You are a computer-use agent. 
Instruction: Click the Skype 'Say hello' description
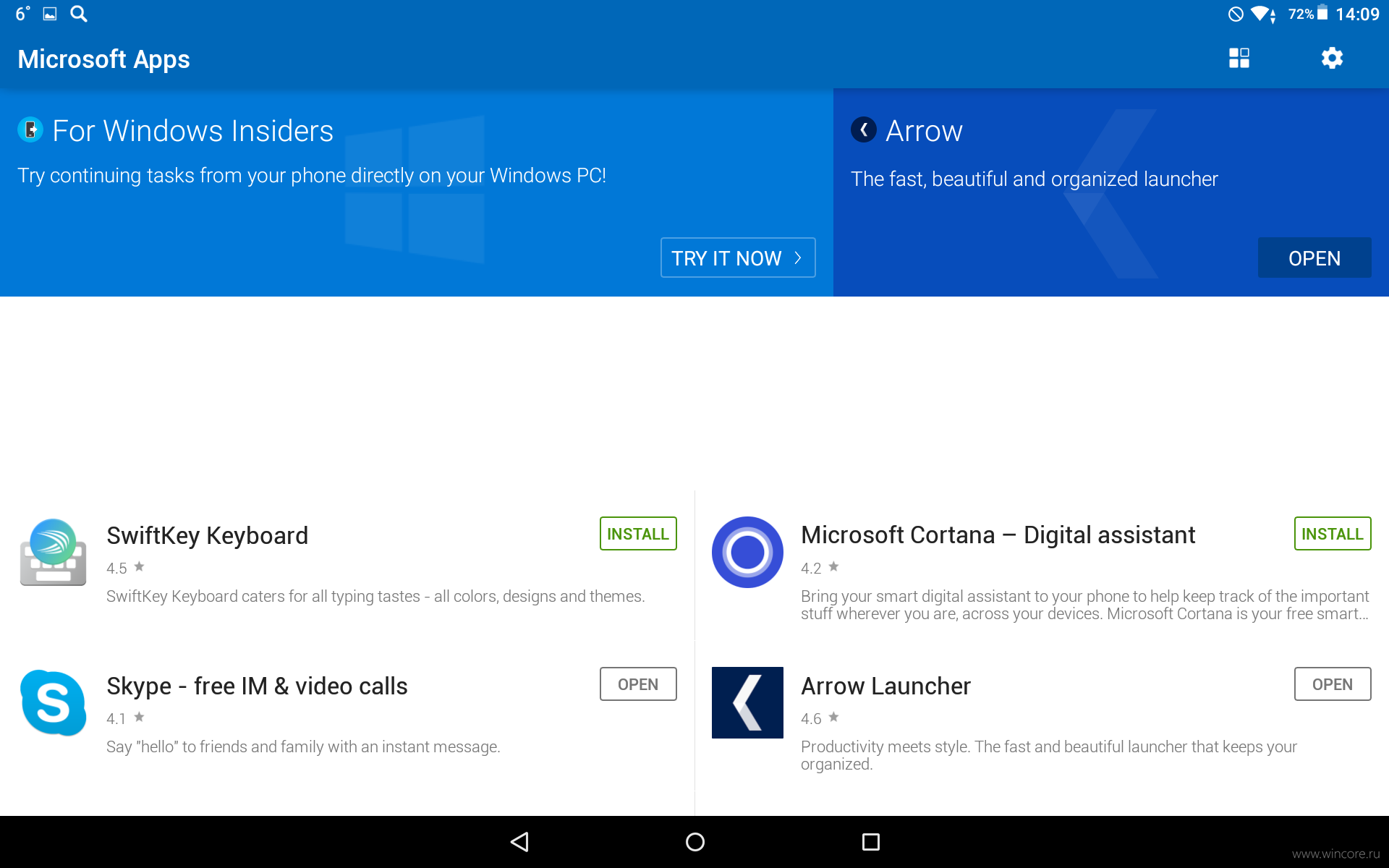pos(303,747)
